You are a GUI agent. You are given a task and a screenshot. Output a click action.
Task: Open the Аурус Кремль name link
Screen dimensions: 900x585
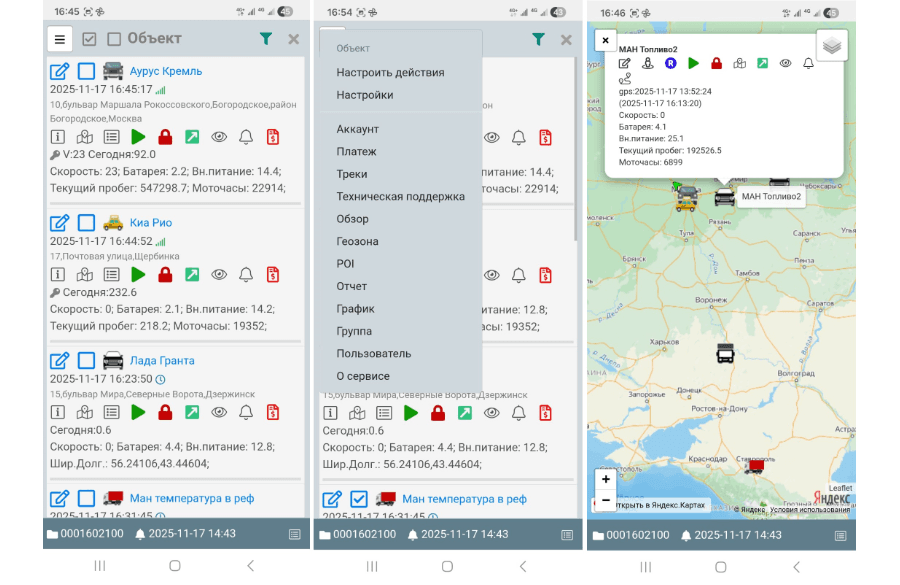click(x=166, y=71)
